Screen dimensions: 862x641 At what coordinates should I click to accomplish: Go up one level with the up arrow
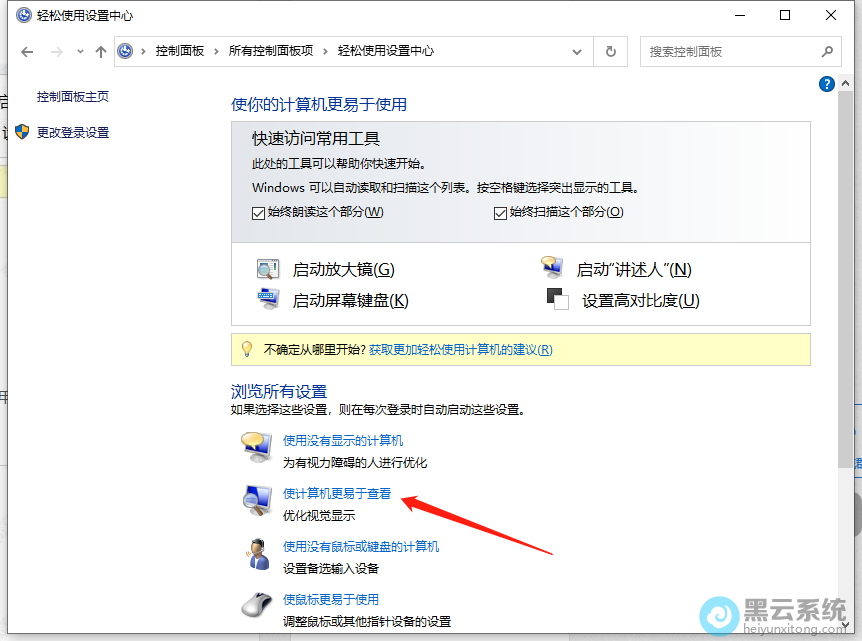point(101,52)
